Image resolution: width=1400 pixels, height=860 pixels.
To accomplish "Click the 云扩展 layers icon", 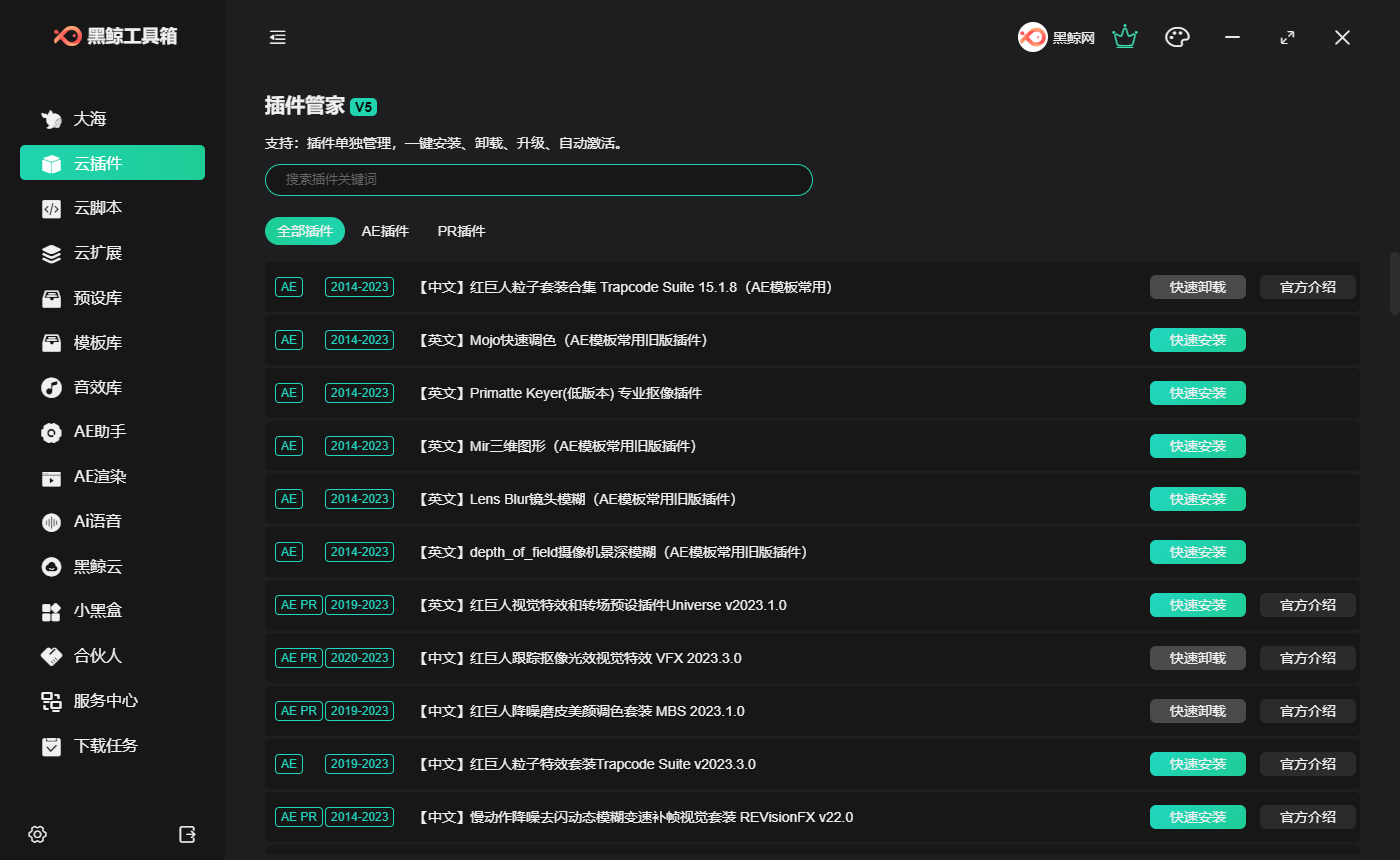I will tap(51, 253).
